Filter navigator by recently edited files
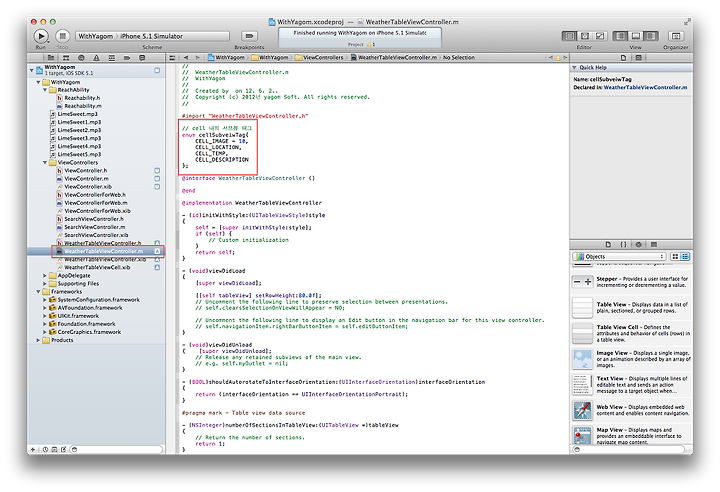Viewport: 720px width, 492px height. [45, 450]
